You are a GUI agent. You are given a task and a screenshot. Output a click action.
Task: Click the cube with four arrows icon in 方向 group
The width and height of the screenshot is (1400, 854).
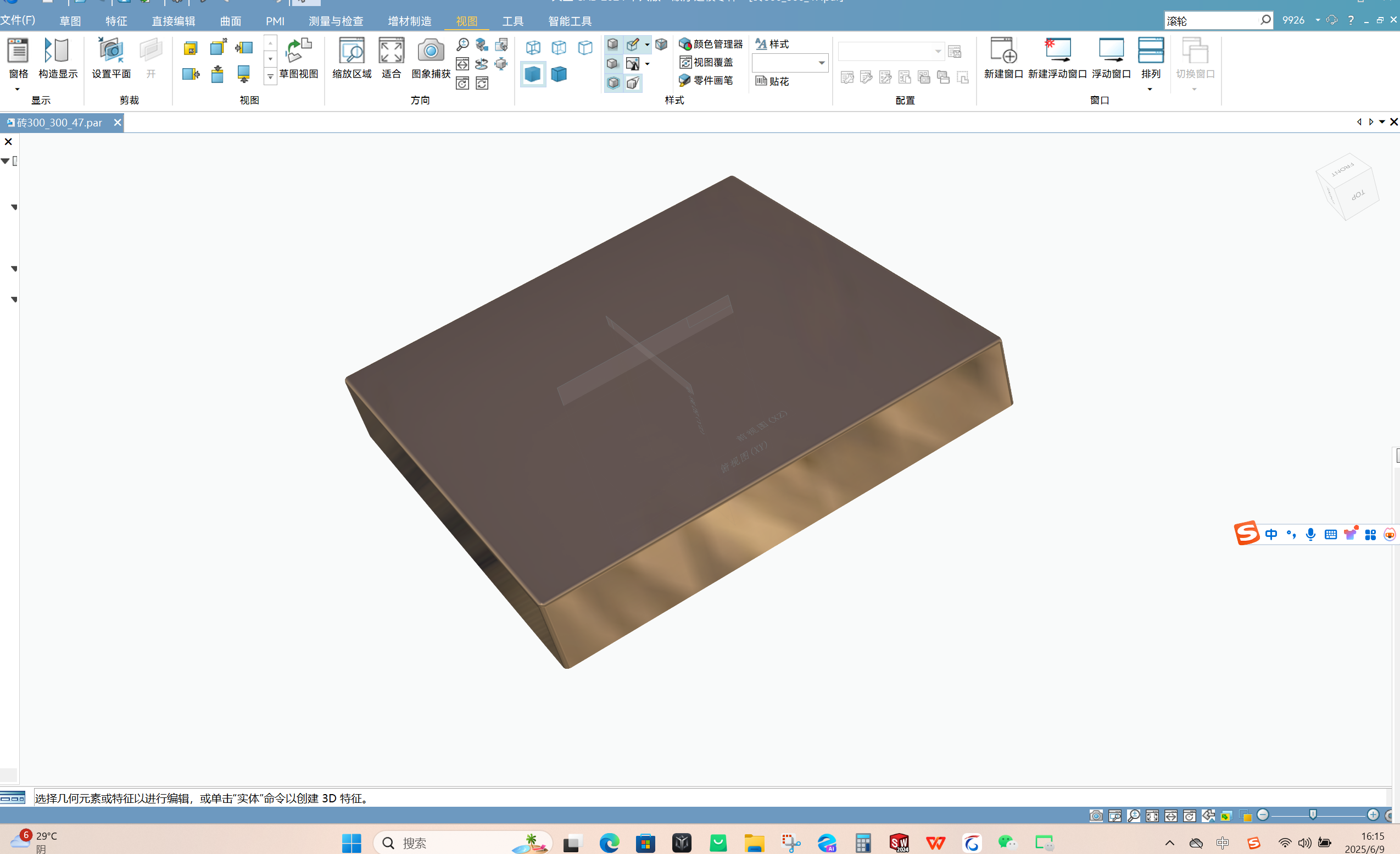point(501,64)
